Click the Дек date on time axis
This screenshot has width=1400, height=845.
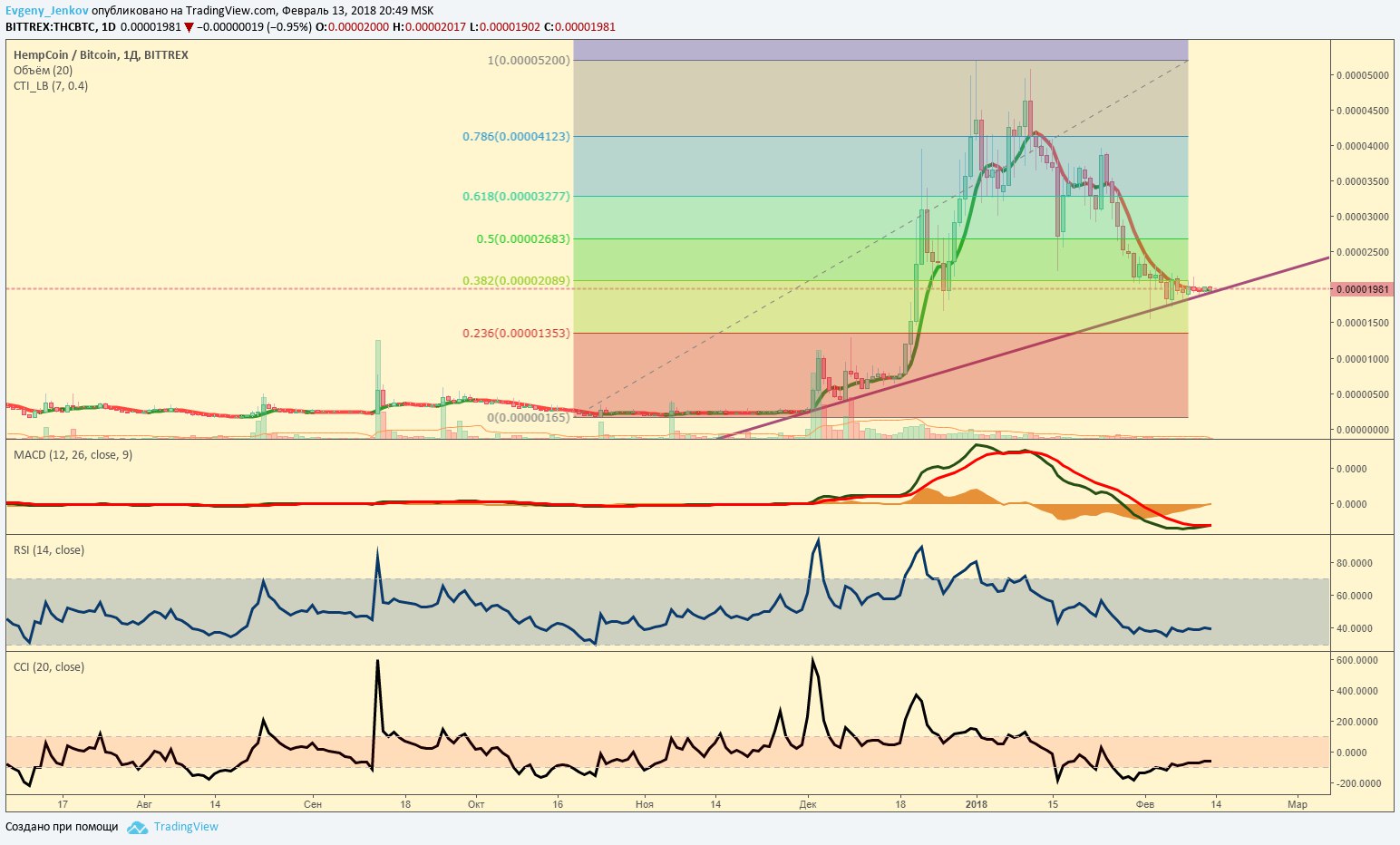(x=808, y=804)
